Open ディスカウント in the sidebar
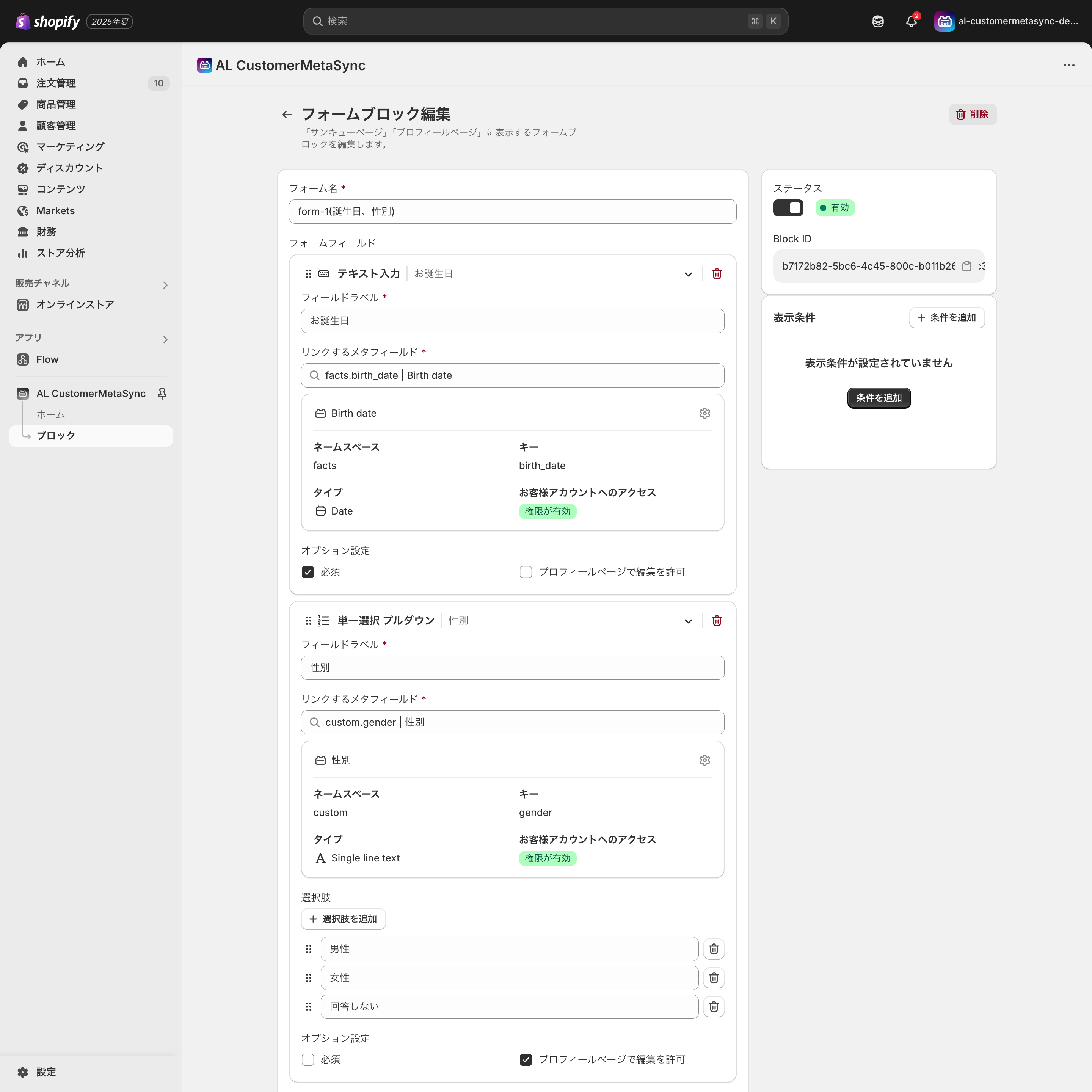The width and height of the screenshot is (1092, 1092). click(x=91, y=168)
